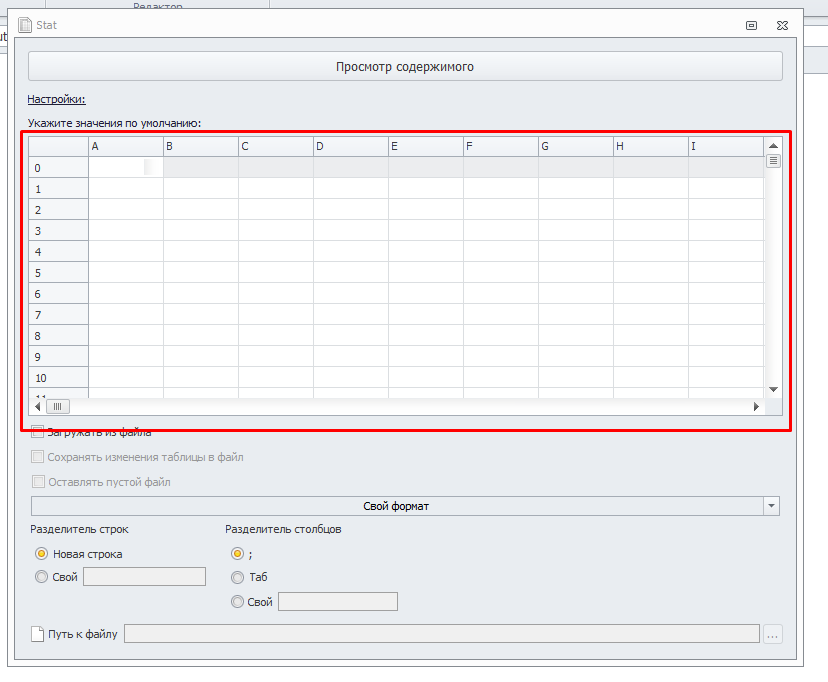
Task: Click the browse file ellipsis button
Action: coord(772,634)
